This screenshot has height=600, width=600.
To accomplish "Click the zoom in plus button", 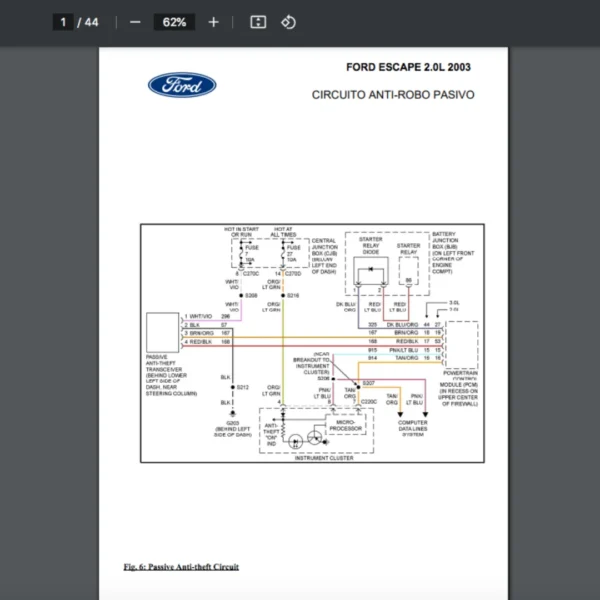I will [x=213, y=22].
